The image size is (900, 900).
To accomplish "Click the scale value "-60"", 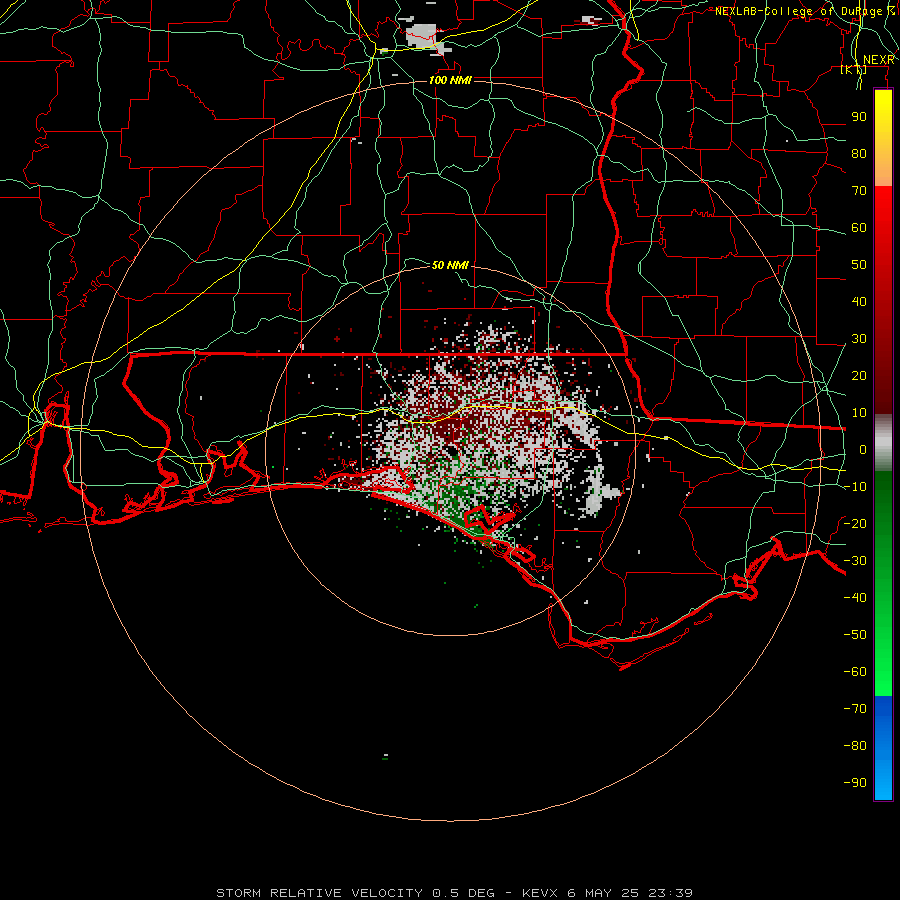I will (x=855, y=672).
